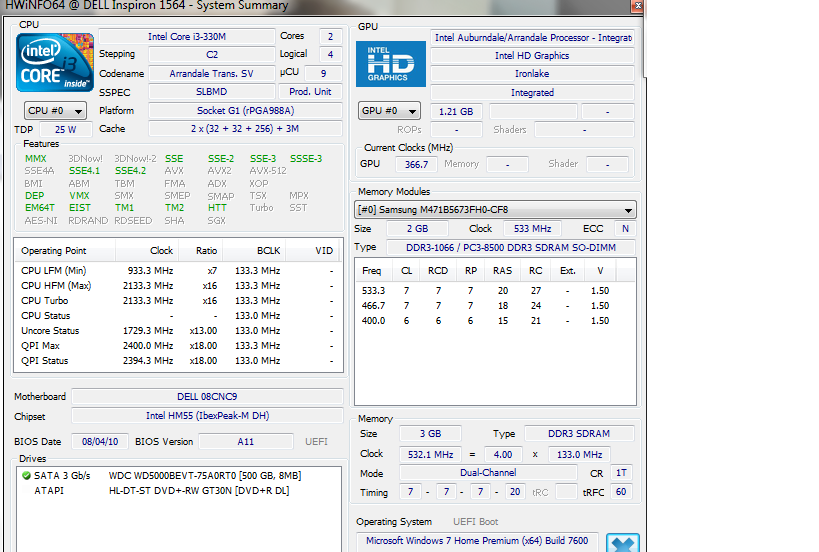Image resolution: width=819 pixels, height=552 pixels.
Task: Click the Prod. Unit field
Action: point(310,92)
